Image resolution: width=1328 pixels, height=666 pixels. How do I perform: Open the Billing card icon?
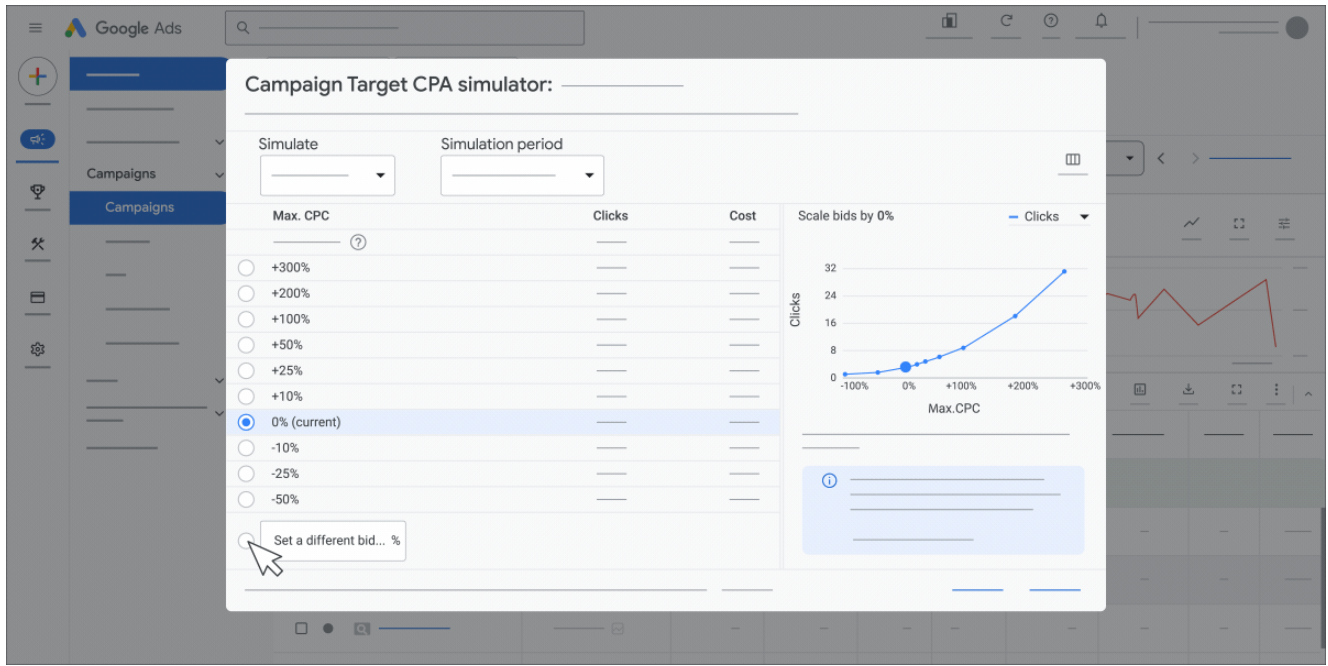tap(37, 297)
